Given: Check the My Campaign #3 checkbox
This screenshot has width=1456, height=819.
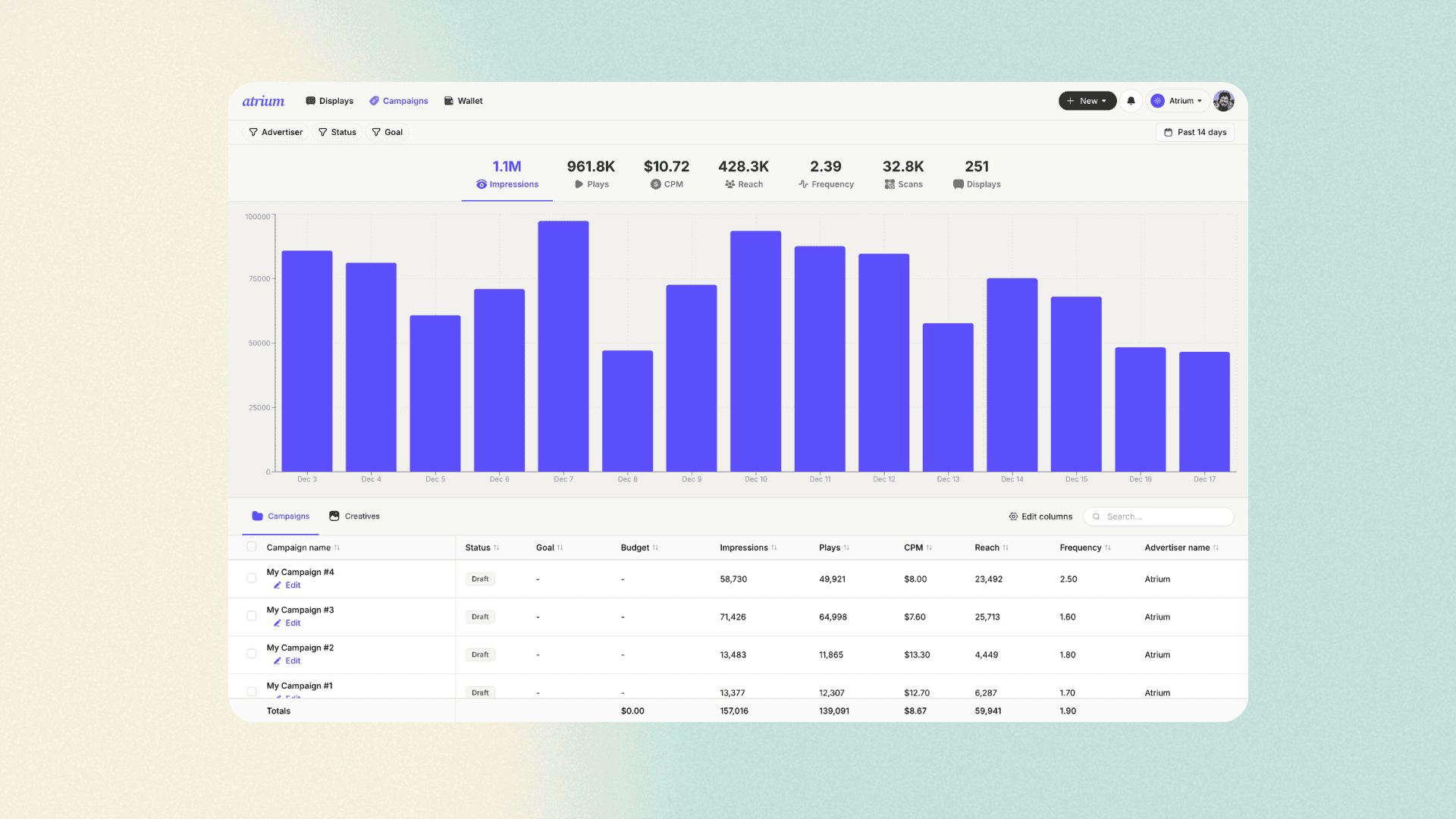Looking at the screenshot, I should pyautogui.click(x=252, y=616).
